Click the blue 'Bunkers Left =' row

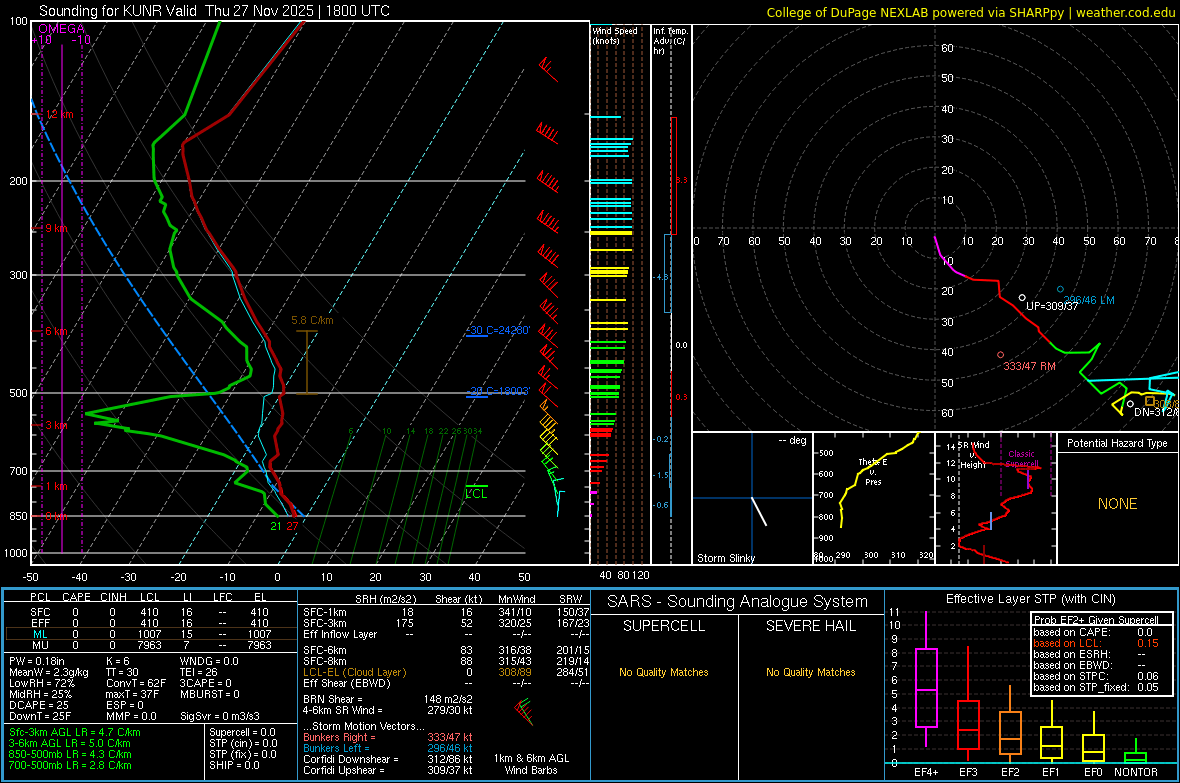(388, 748)
